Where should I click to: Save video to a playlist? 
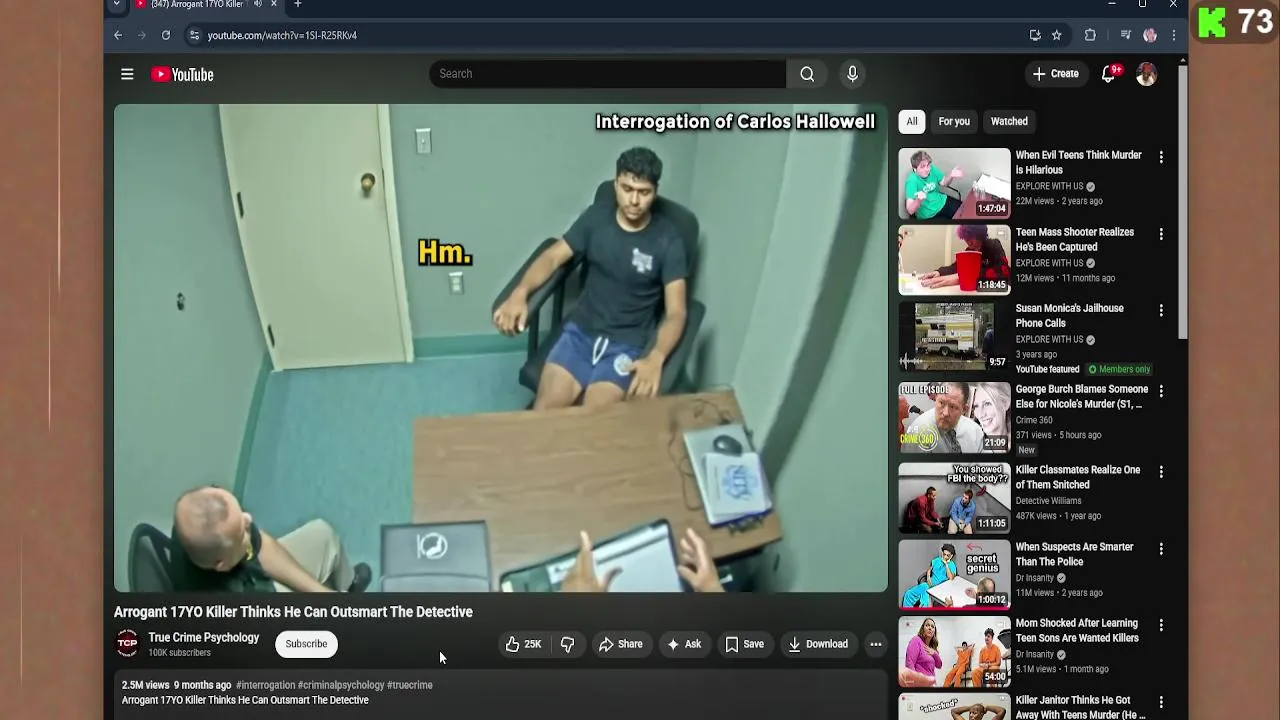(x=744, y=644)
